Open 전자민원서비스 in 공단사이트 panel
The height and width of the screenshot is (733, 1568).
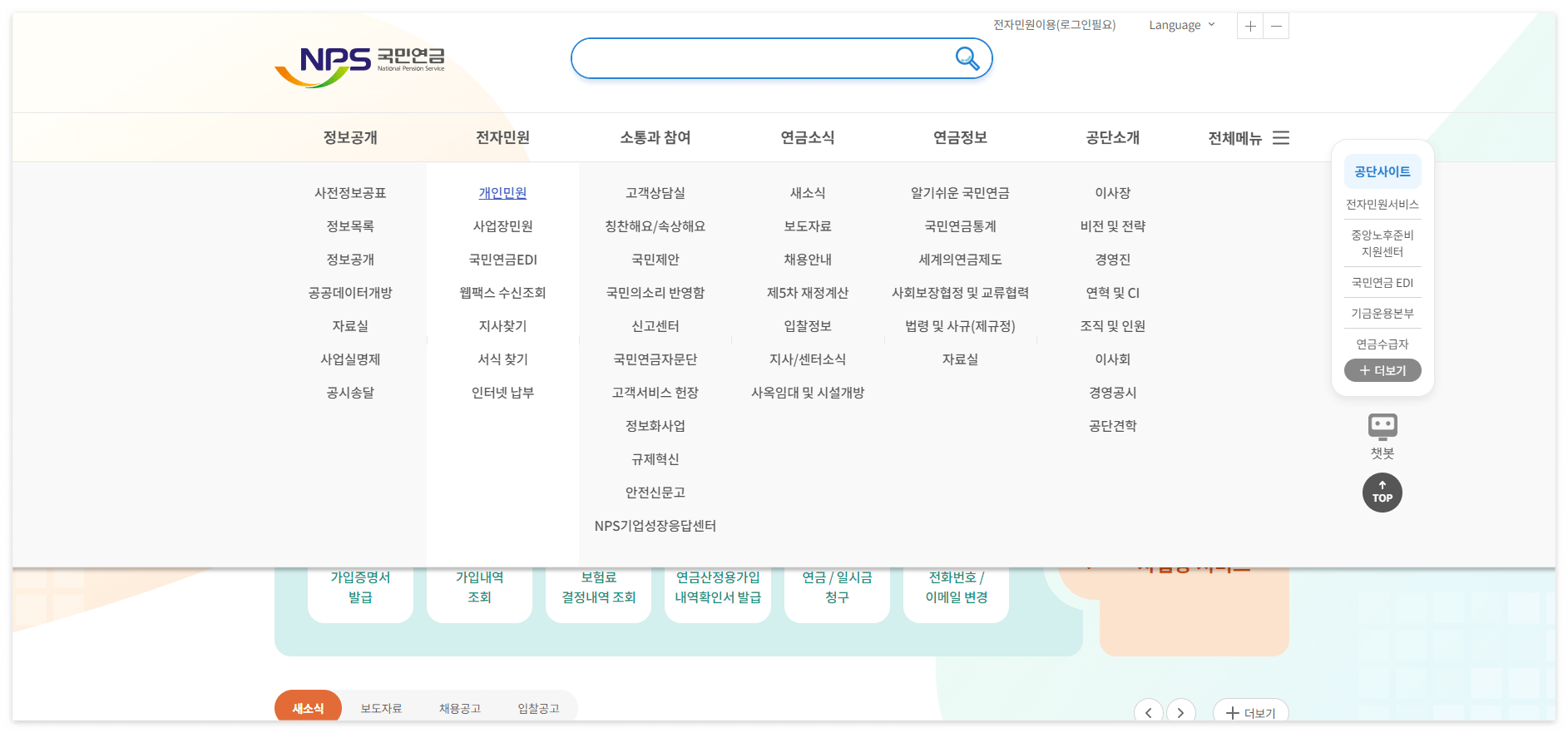tap(1383, 205)
